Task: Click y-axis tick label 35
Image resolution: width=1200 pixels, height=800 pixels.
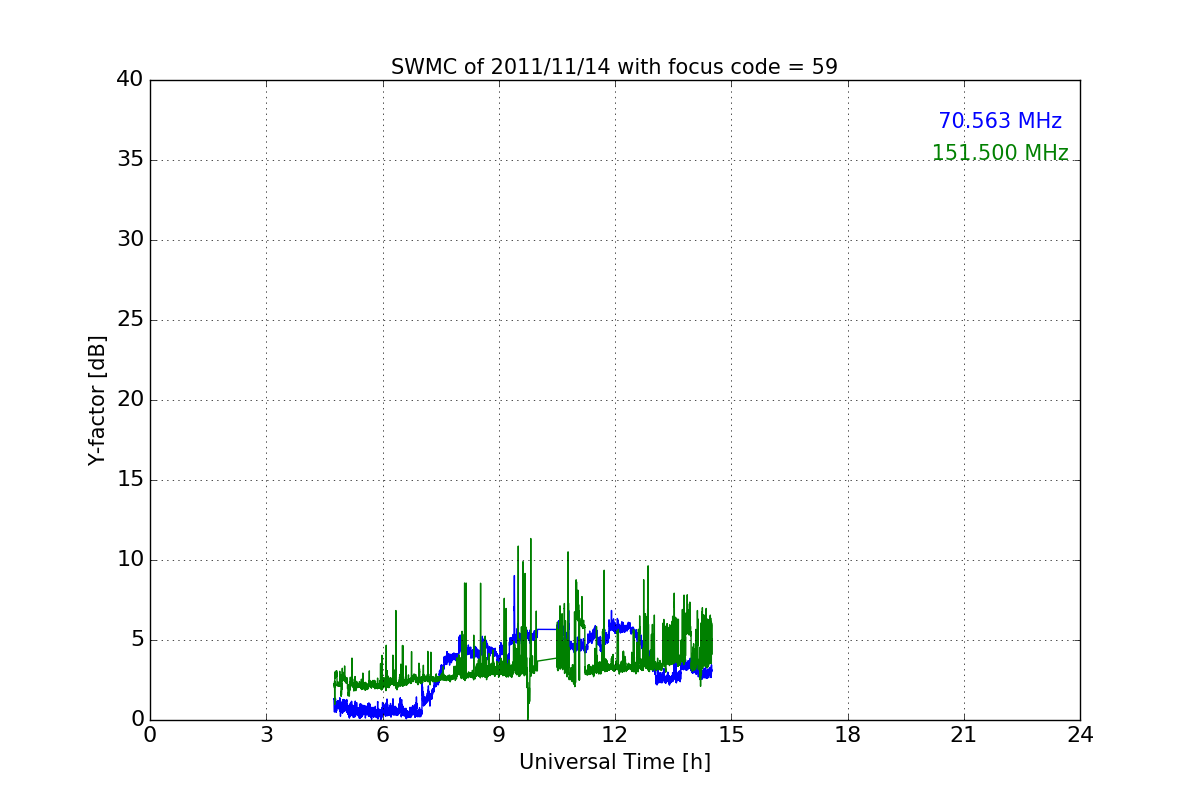Action: tap(130, 160)
